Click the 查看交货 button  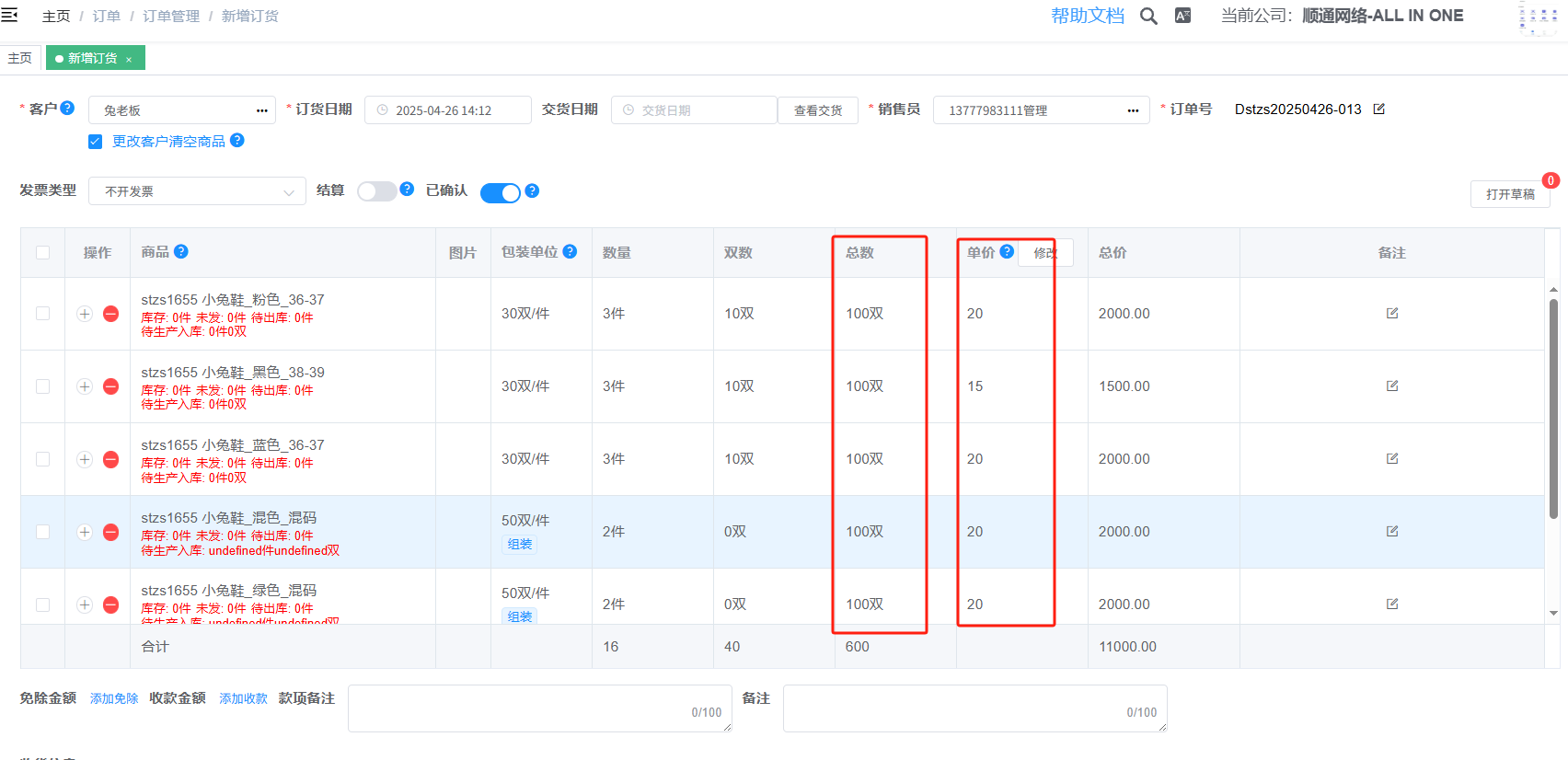pos(817,110)
